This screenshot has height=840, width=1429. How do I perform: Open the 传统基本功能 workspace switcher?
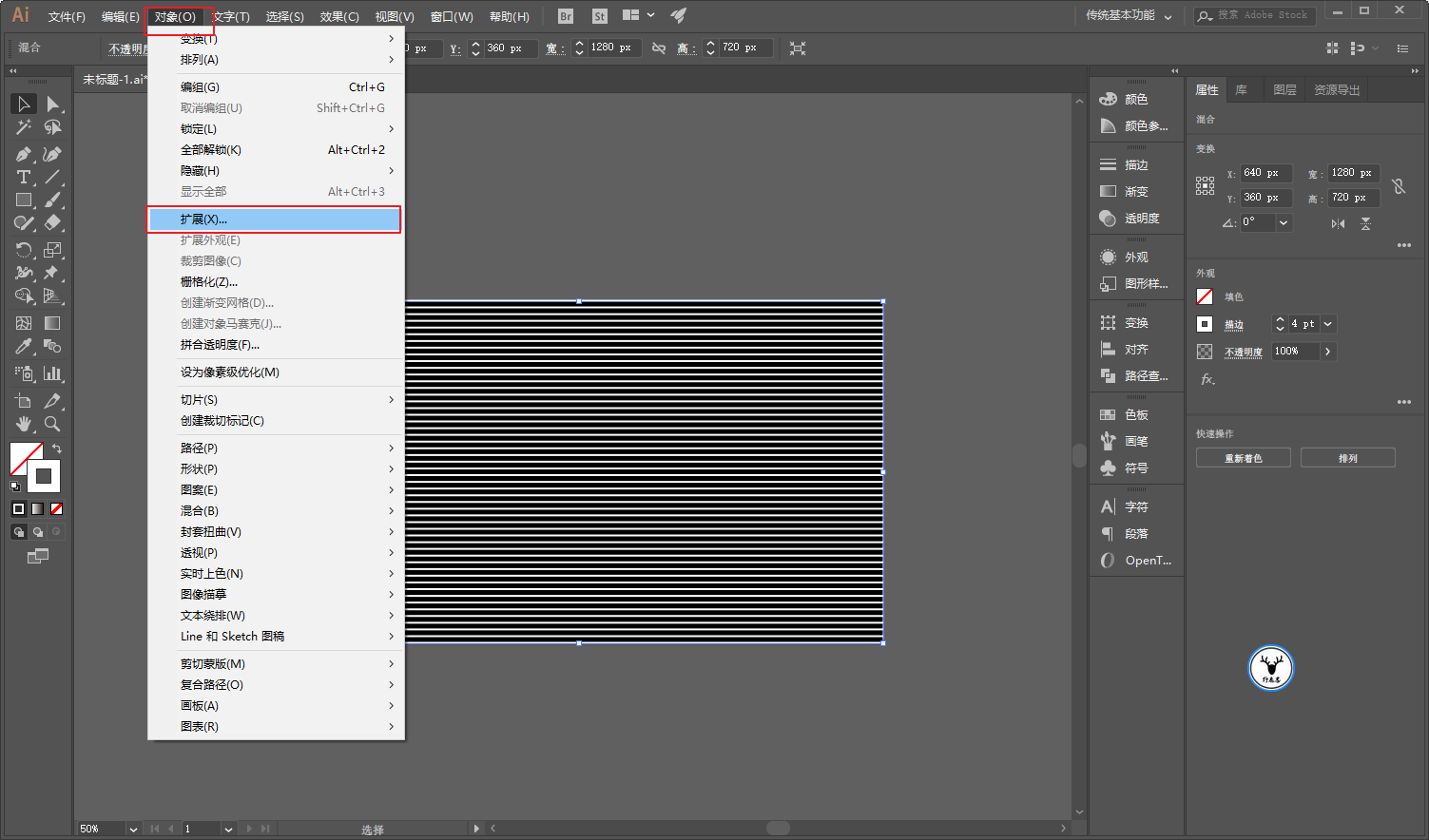tap(1129, 16)
